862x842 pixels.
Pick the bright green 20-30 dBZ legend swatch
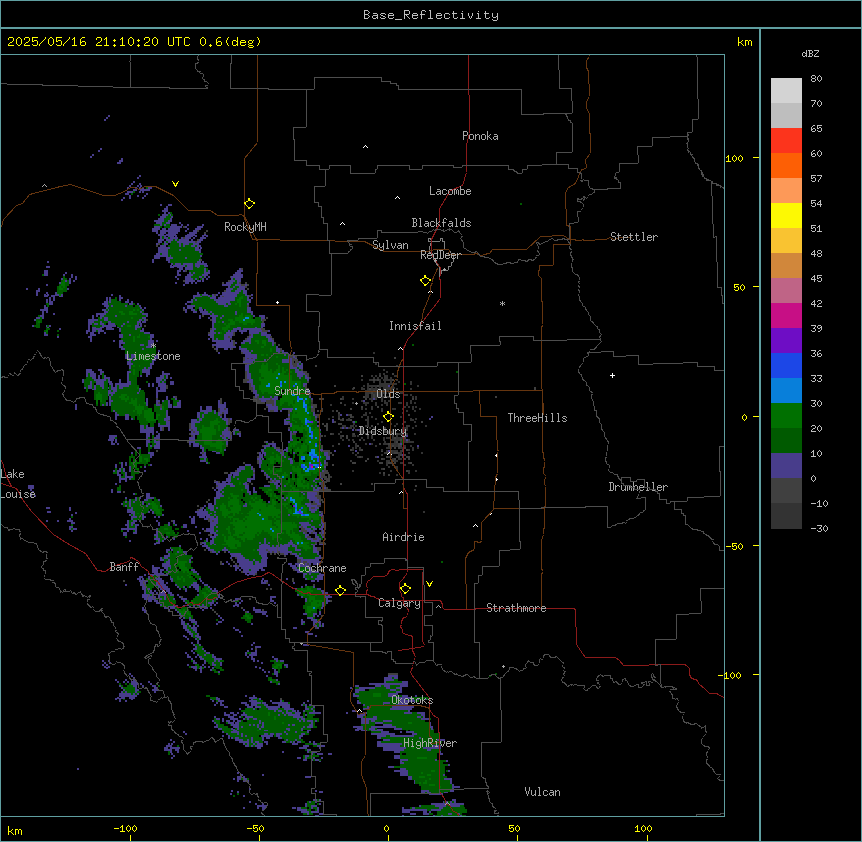(x=786, y=416)
